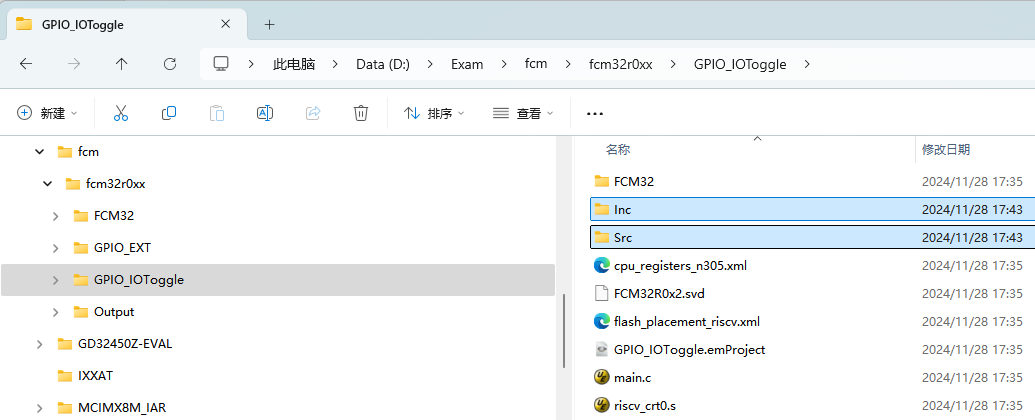The image size is (1035, 420).
Task: Select the Inc folder icon in file list
Action: (601, 209)
